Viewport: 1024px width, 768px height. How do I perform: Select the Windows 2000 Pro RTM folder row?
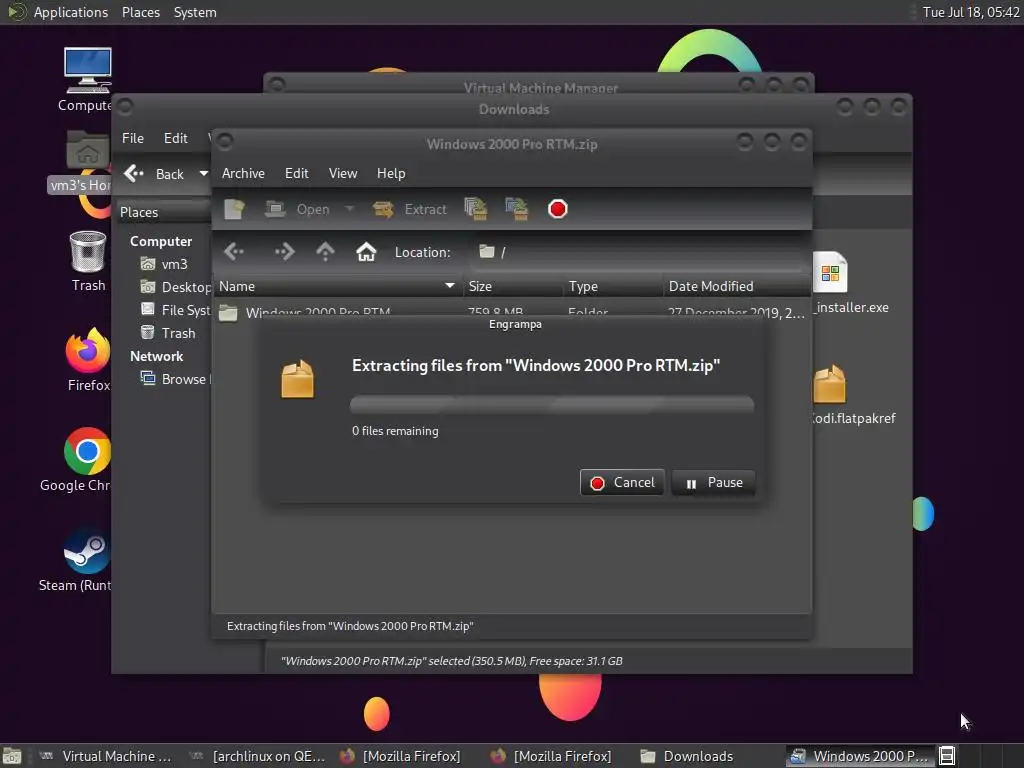click(512, 312)
